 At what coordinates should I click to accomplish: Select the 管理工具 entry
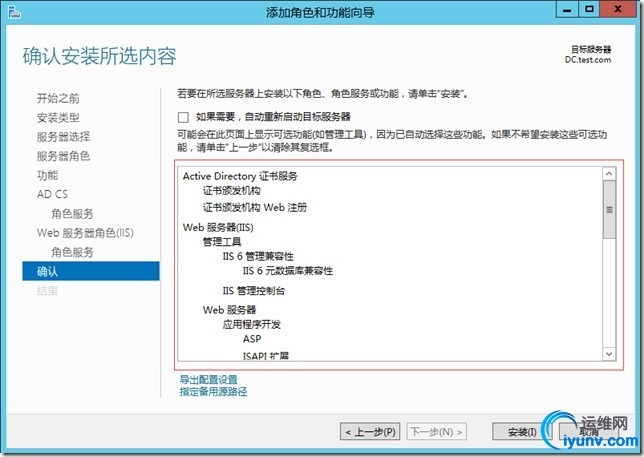click(222, 242)
